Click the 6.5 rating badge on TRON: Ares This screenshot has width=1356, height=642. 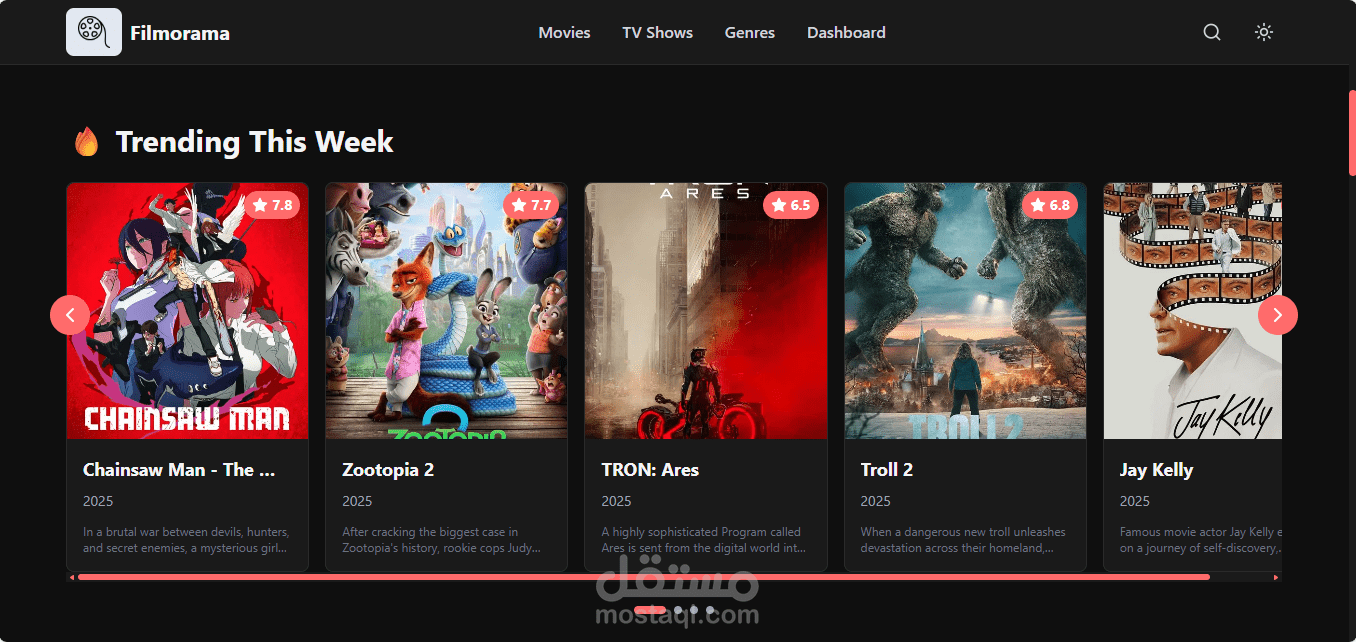pyautogui.click(x=791, y=205)
